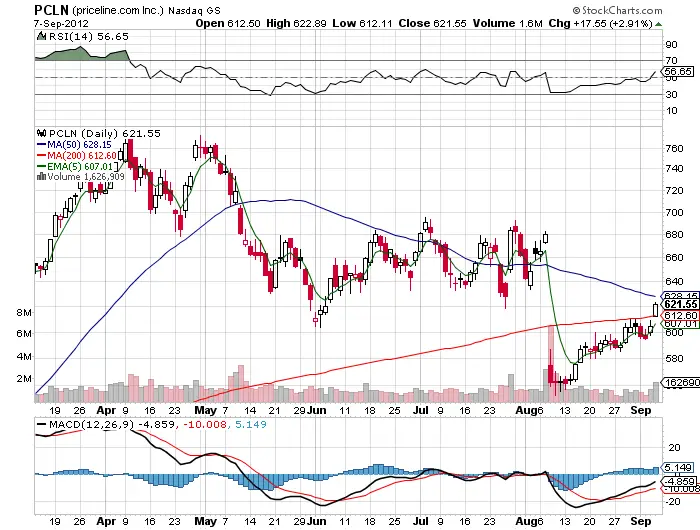Click the Chg +17.55 (+2.91%) text
The width and height of the screenshot is (700, 530).
pos(600,23)
